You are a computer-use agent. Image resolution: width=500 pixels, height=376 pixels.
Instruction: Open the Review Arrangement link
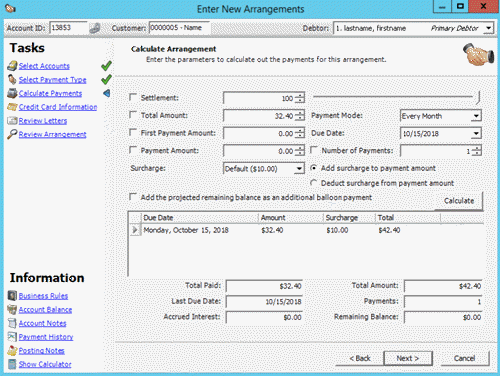click(52, 134)
